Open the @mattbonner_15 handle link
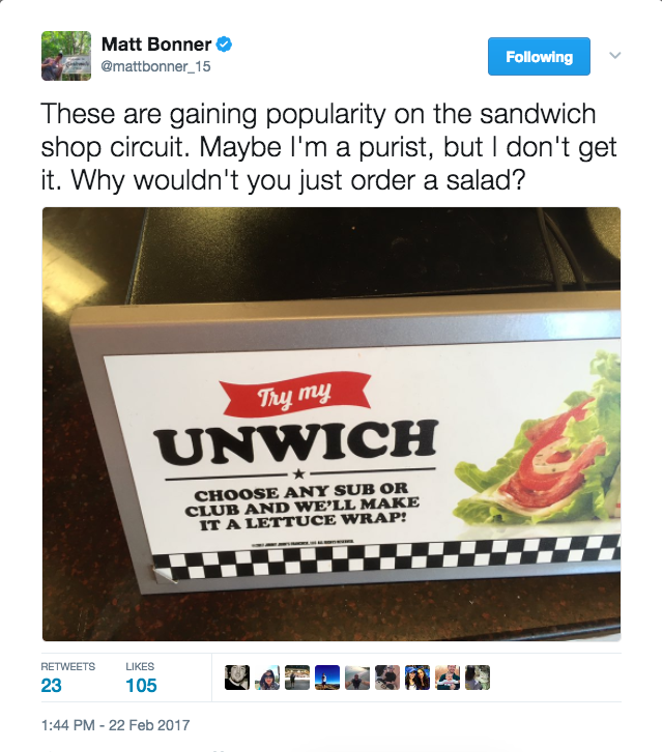 [156, 66]
